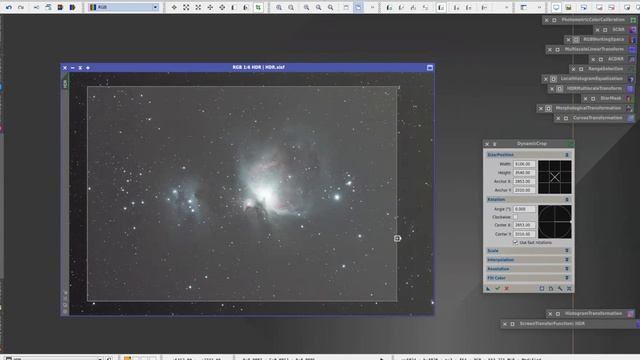Expand the Resolution section
The height and width of the screenshot is (360, 640).
click(567, 269)
